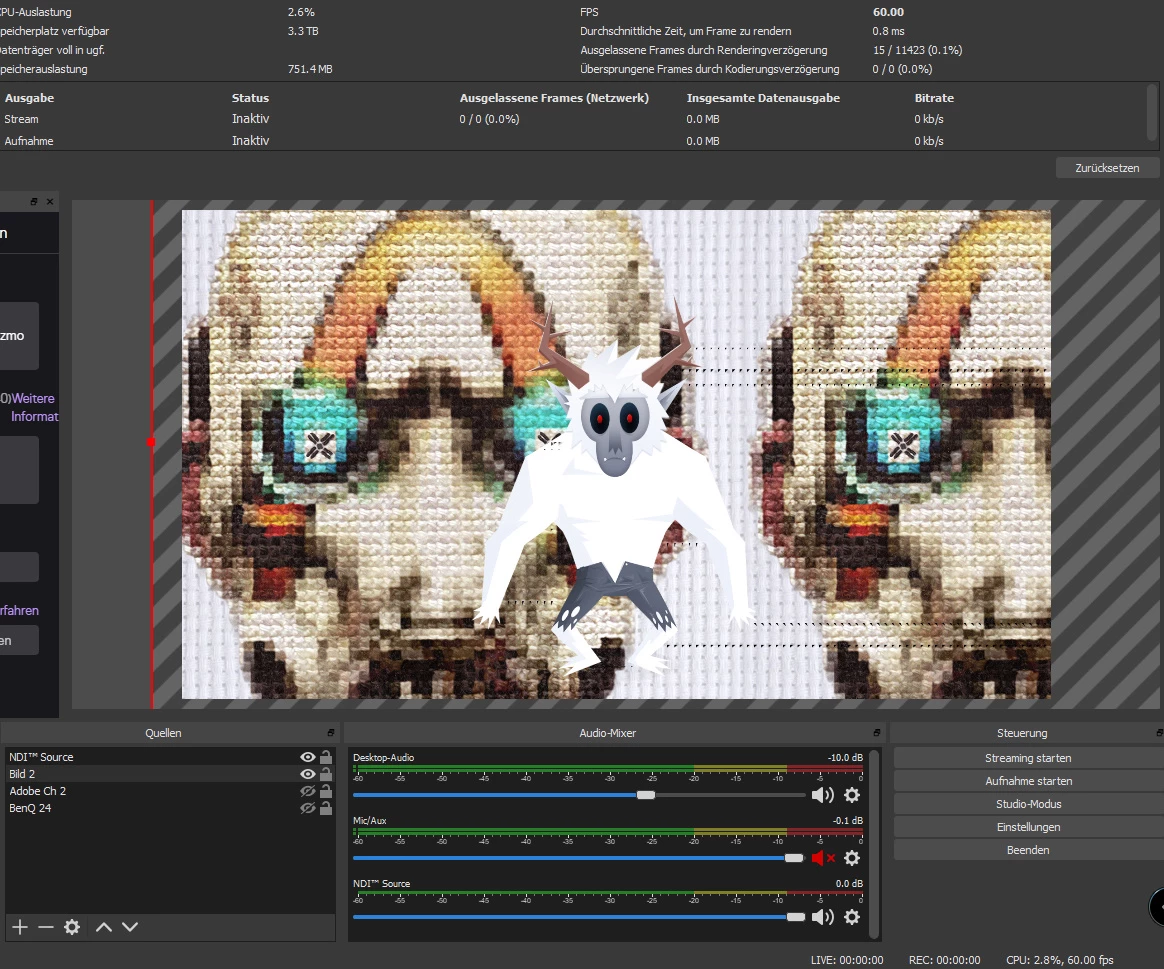Click the red transform handle on preview edge
The height and width of the screenshot is (969, 1164).
151,442
